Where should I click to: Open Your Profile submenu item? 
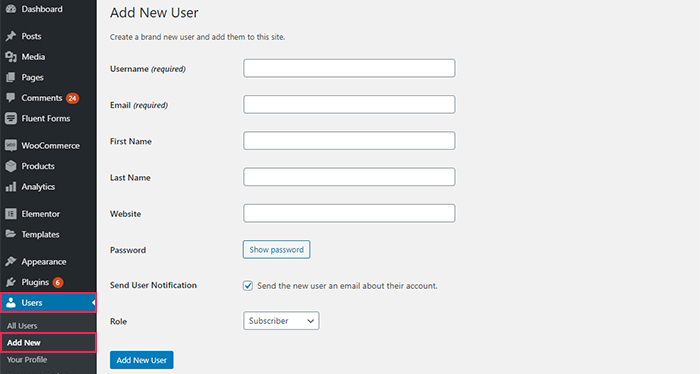27,360
